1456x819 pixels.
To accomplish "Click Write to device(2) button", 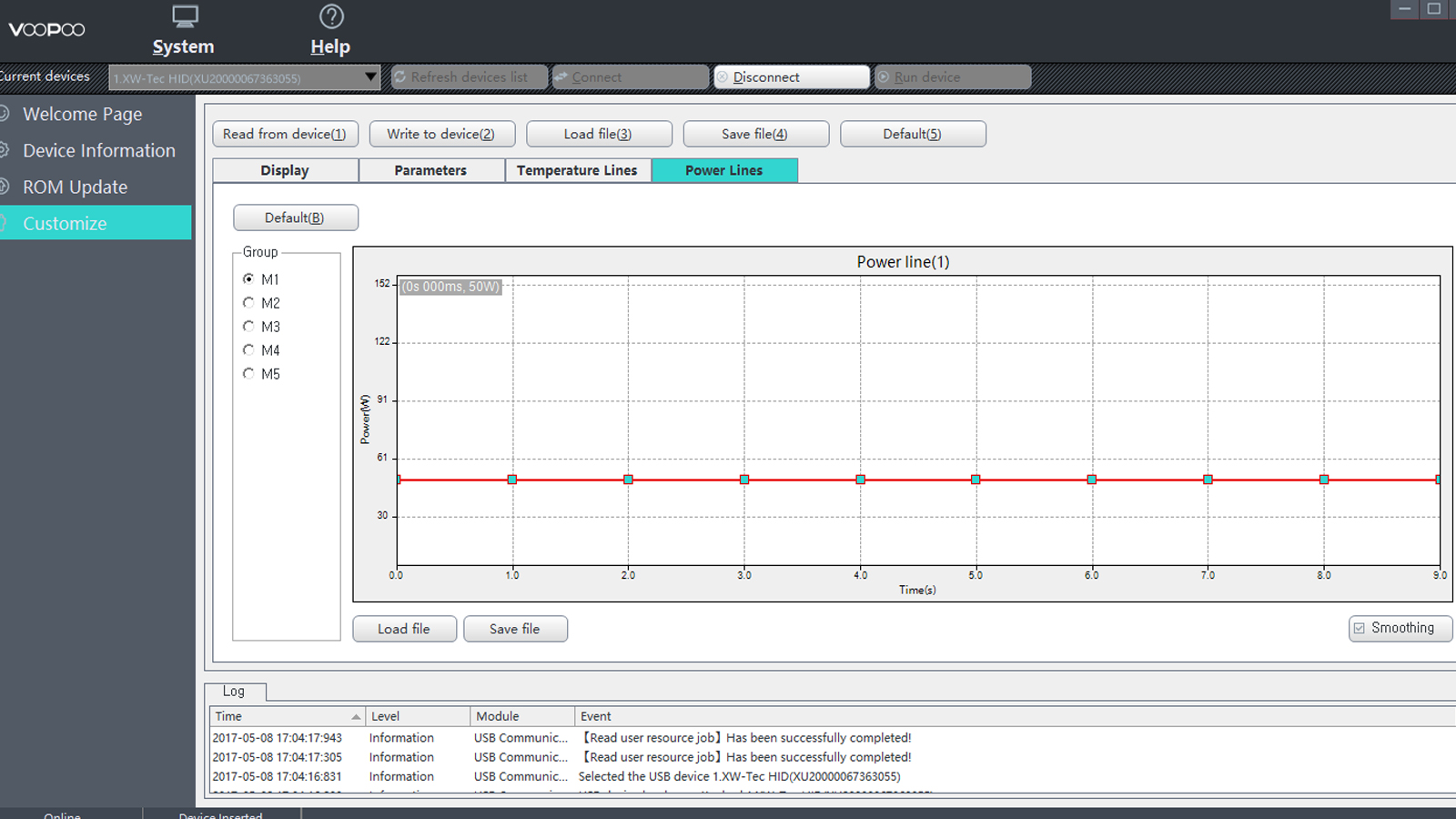I will (441, 134).
